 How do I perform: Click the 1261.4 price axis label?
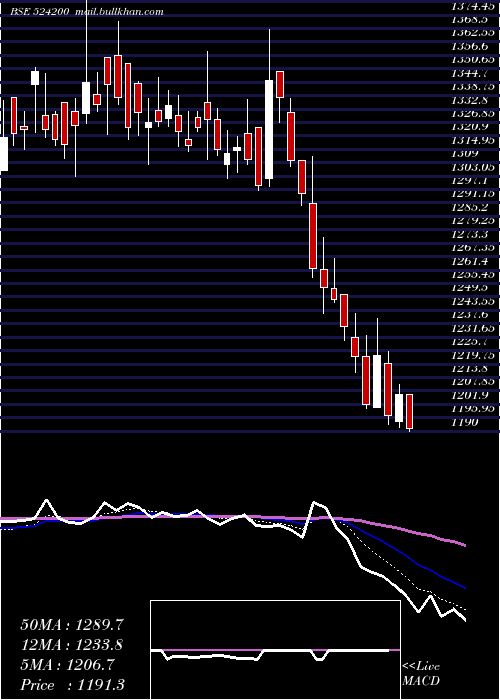tap(469, 261)
